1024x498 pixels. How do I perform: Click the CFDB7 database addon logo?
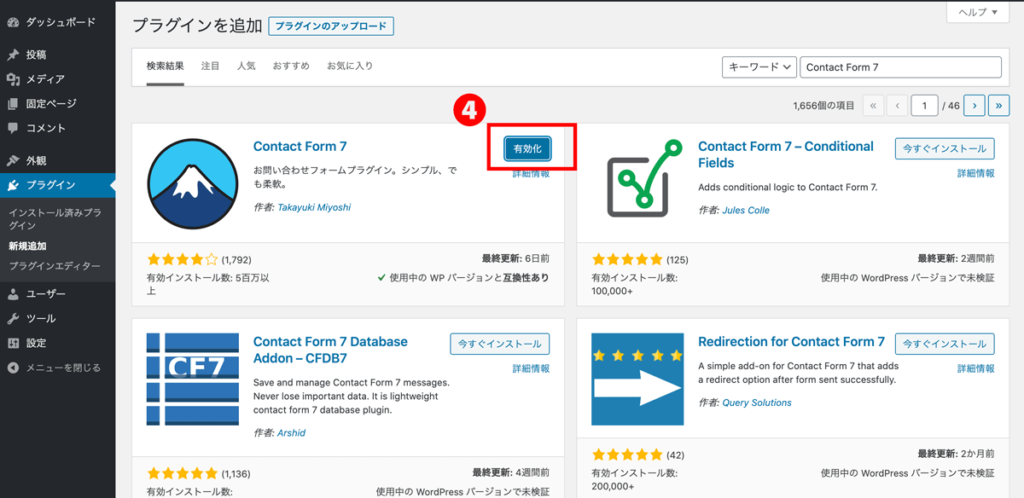193,379
